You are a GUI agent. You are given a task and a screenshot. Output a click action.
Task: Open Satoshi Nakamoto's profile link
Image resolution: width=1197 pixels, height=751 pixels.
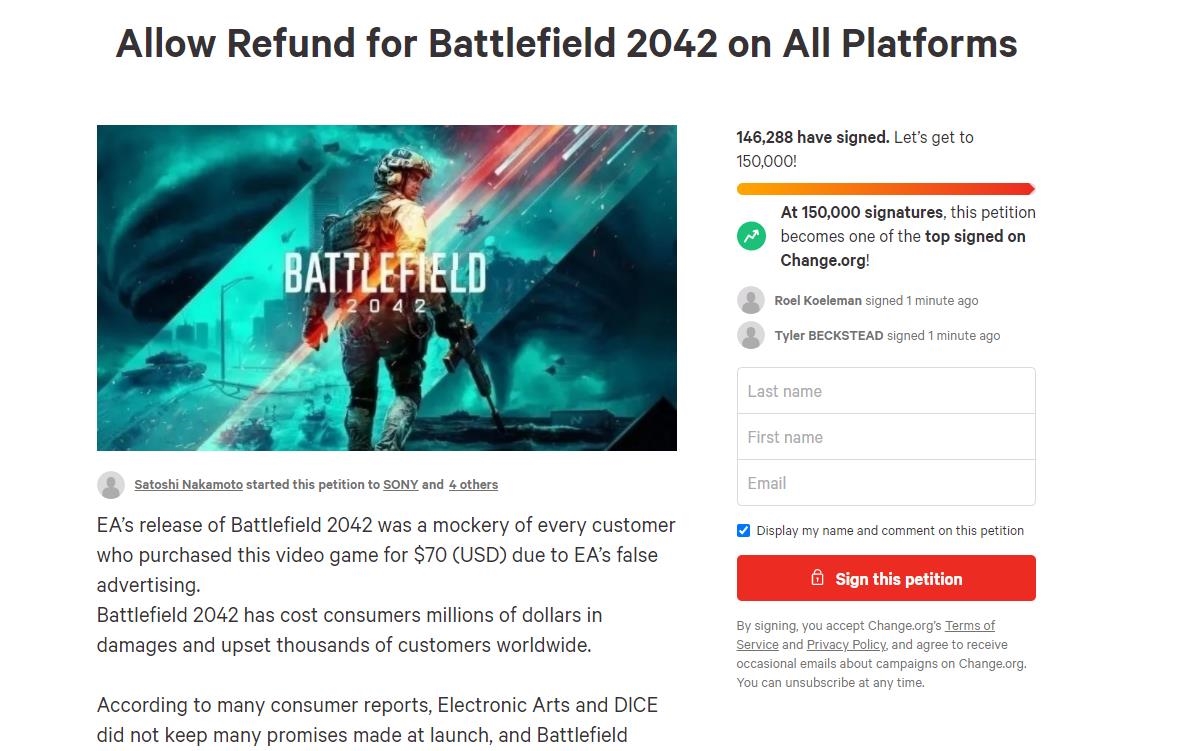coord(188,485)
